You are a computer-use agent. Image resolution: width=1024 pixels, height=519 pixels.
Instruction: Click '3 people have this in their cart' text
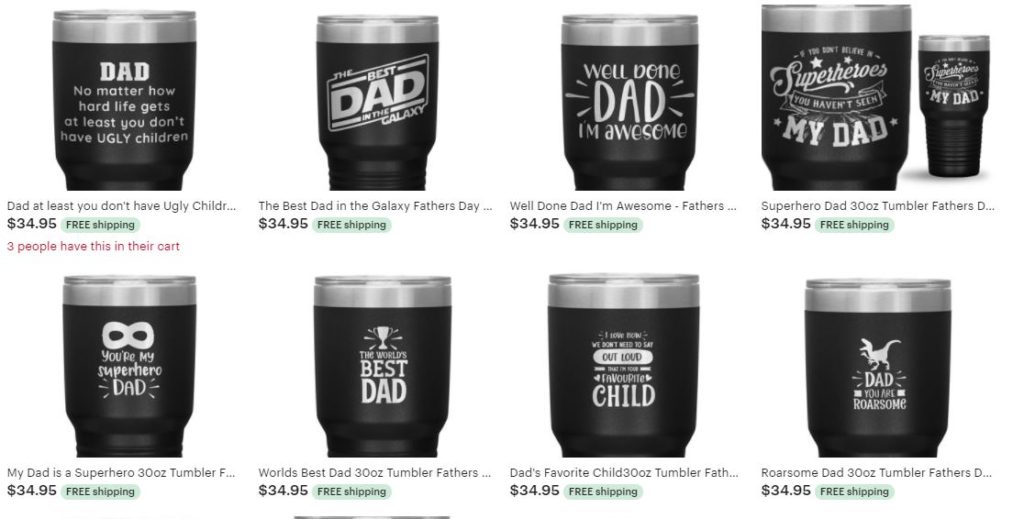point(93,246)
